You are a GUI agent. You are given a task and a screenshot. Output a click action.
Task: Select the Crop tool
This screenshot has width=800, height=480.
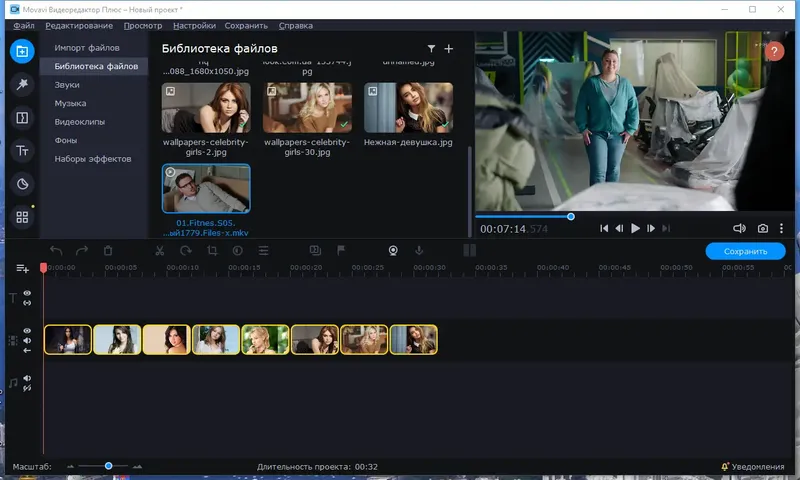pos(212,250)
